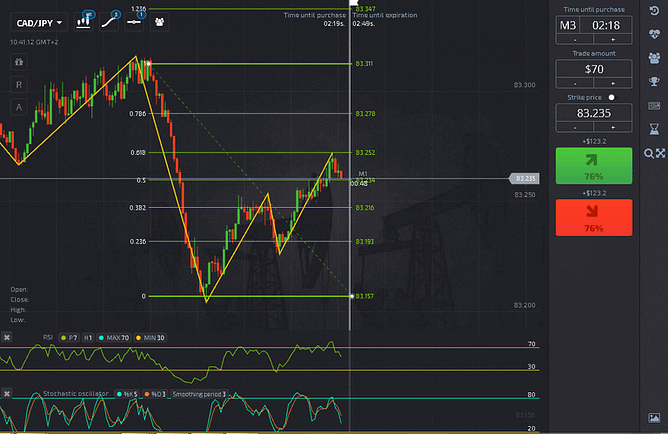Close the RSI indicator panel
This screenshot has height=434, width=668.
coord(6,338)
